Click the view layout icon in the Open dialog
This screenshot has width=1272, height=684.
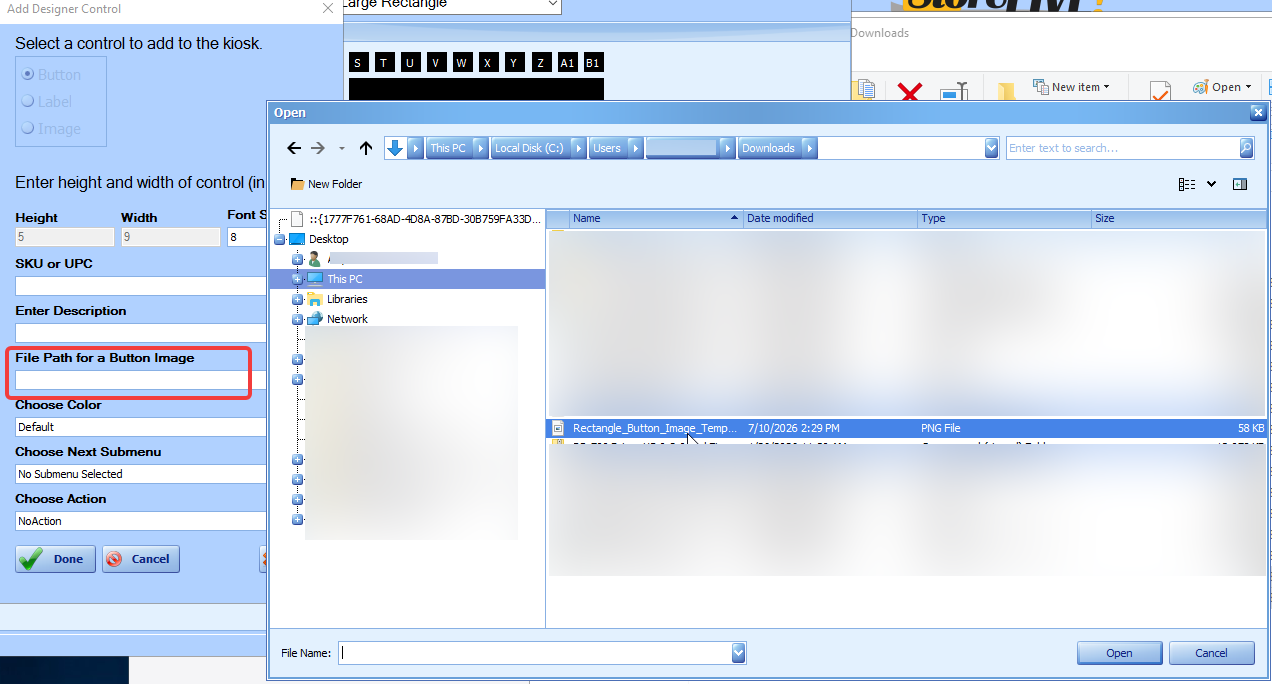point(1187,184)
